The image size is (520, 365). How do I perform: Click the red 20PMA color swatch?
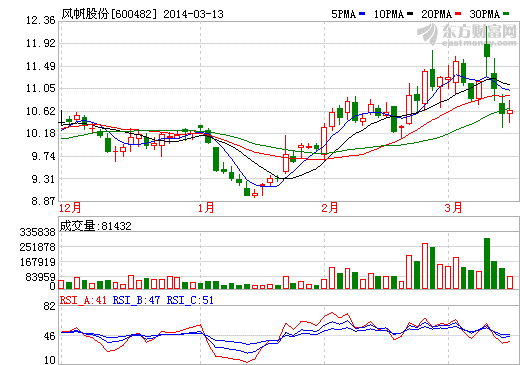coord(458,14)
